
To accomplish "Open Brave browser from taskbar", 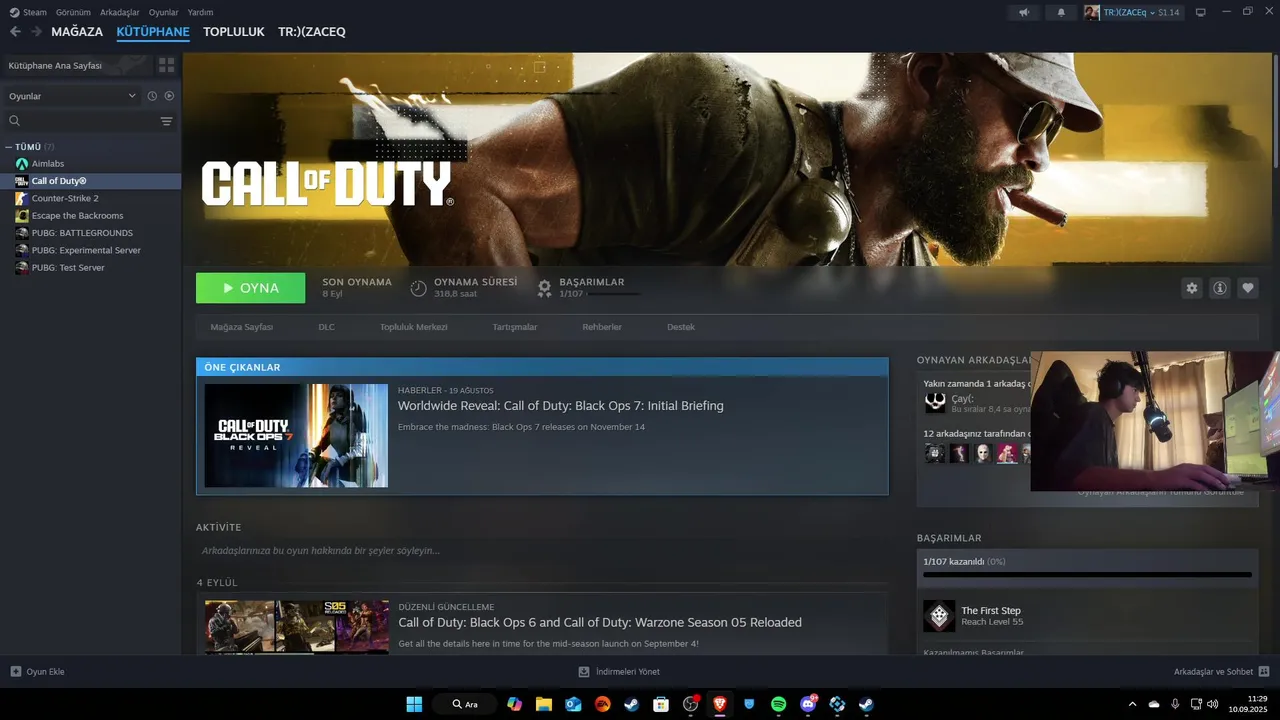I will point(720,704).
